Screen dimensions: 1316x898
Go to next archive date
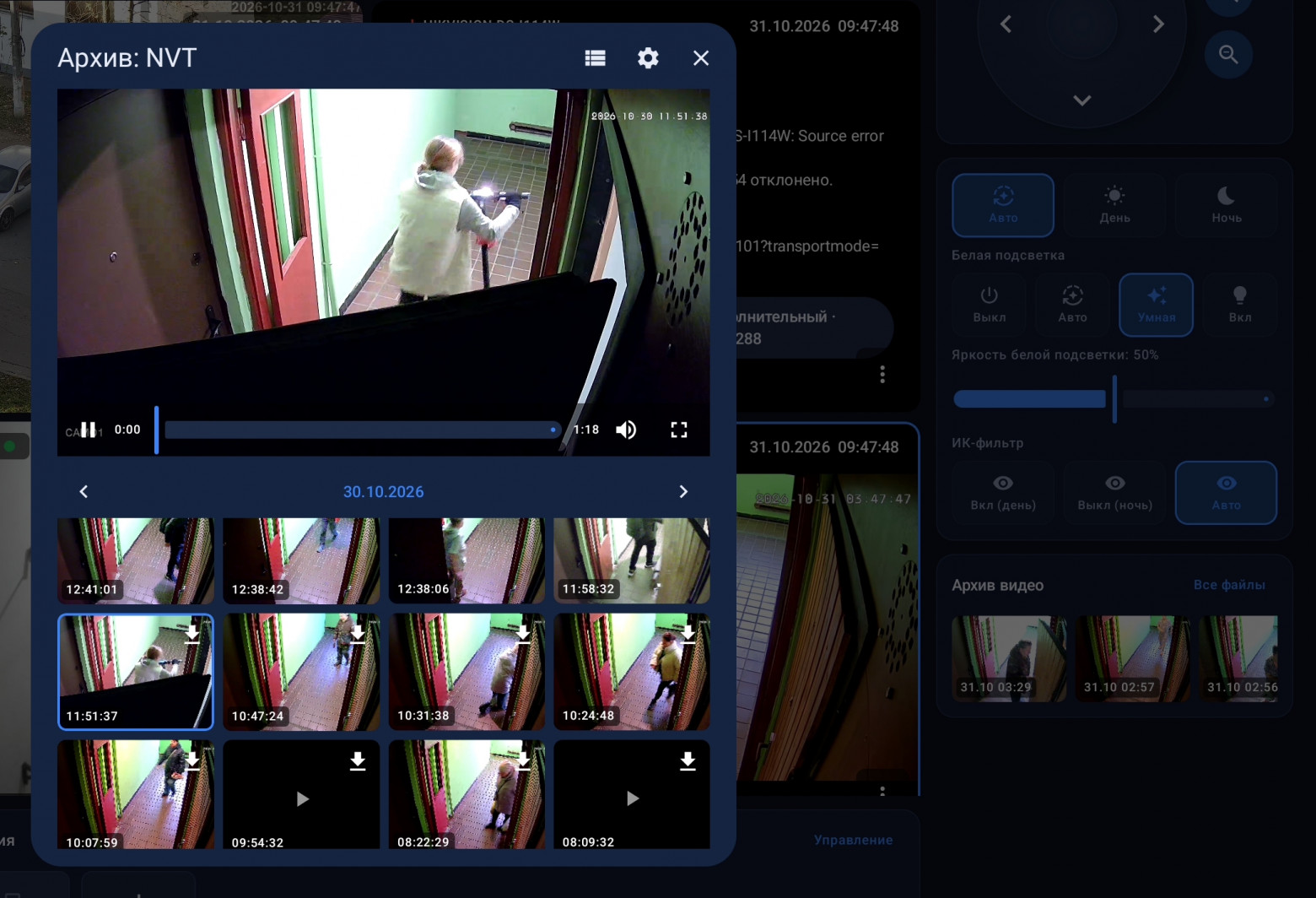(x=683, y=491)
